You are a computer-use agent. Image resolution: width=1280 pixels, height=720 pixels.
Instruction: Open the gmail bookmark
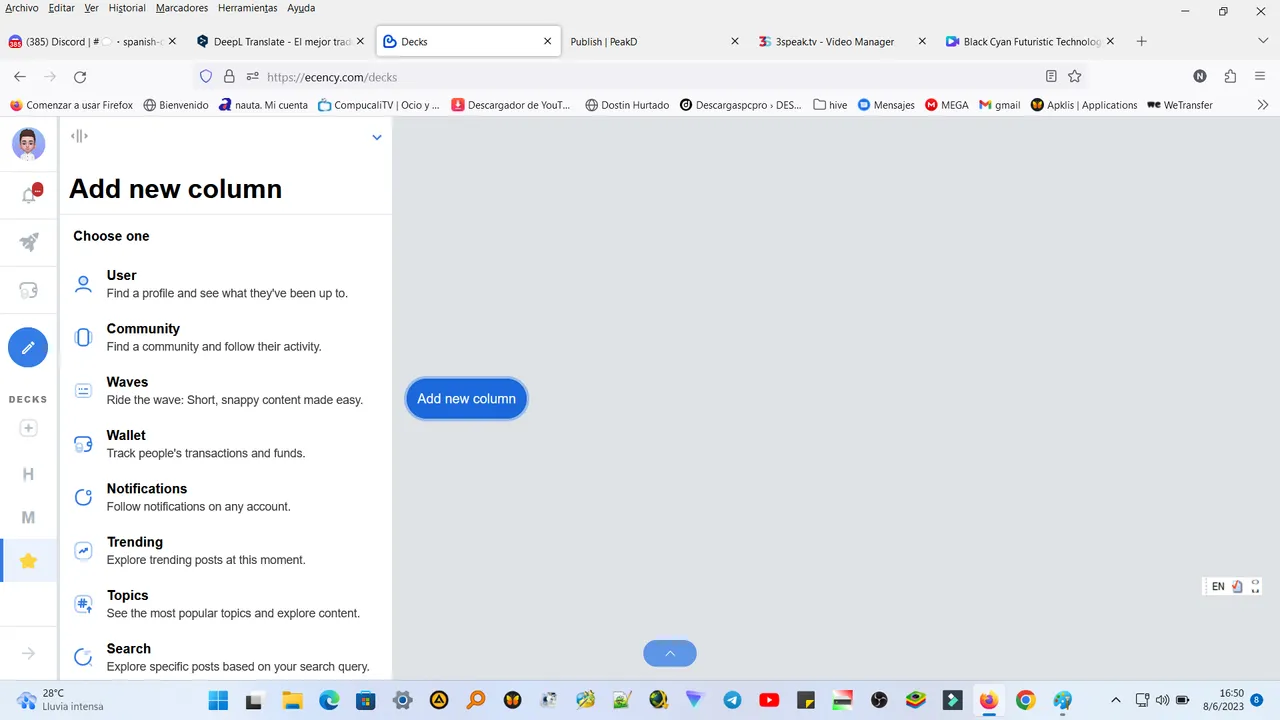tap(1000, 105)
